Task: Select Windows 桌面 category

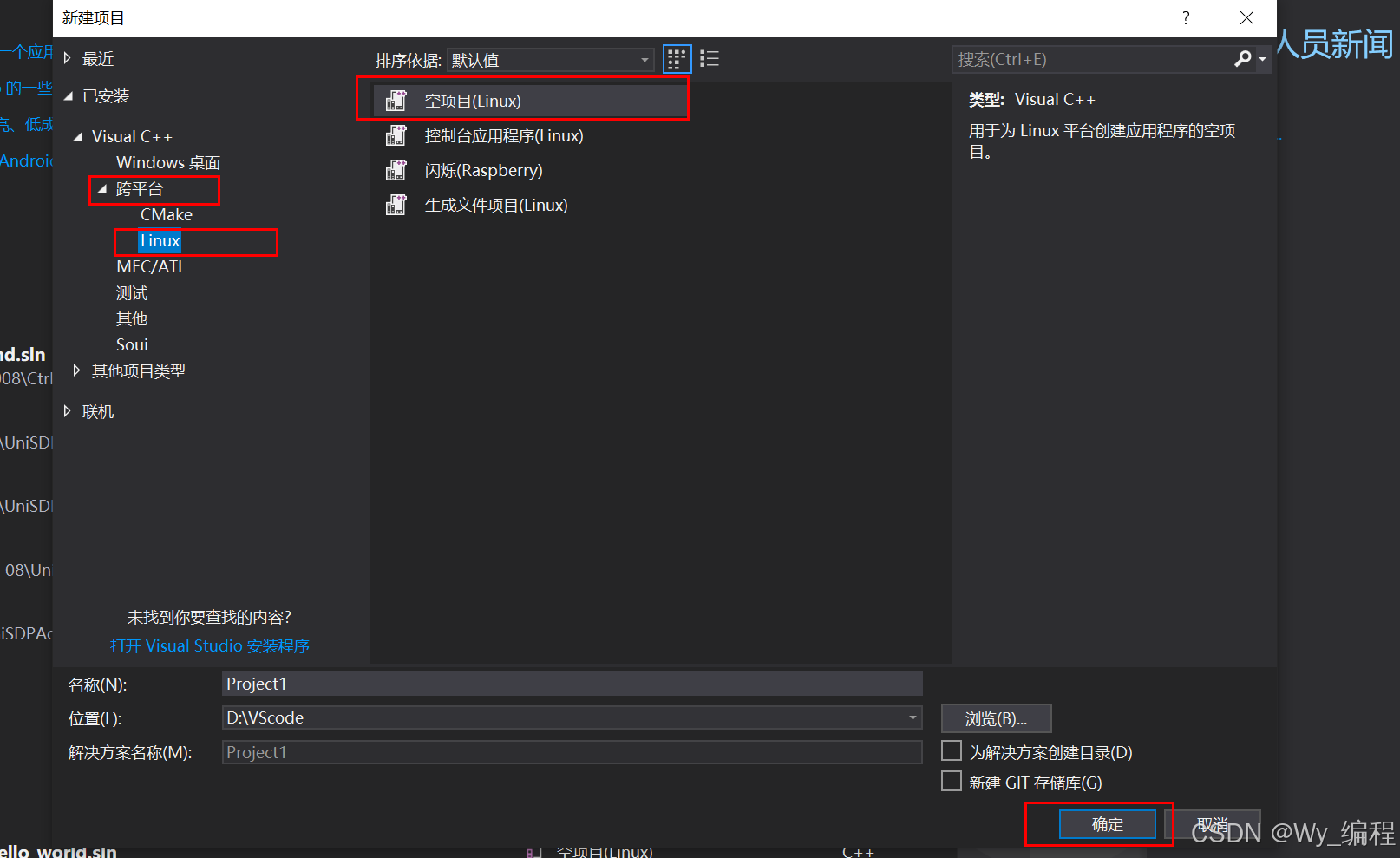Action: click(x=168, y=162)
